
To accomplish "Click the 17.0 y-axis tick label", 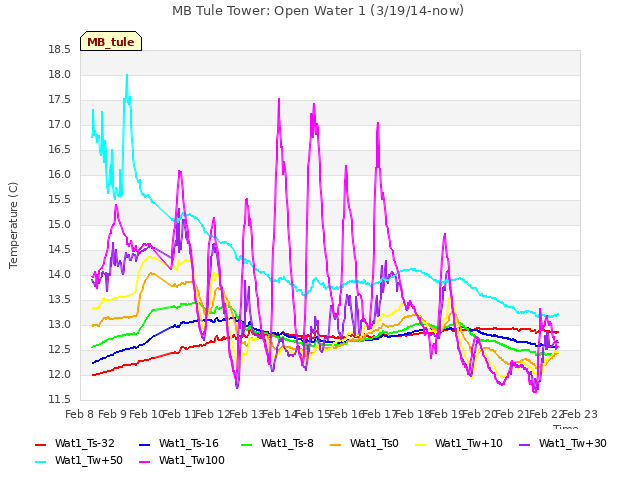I will (x=60, y=124).
